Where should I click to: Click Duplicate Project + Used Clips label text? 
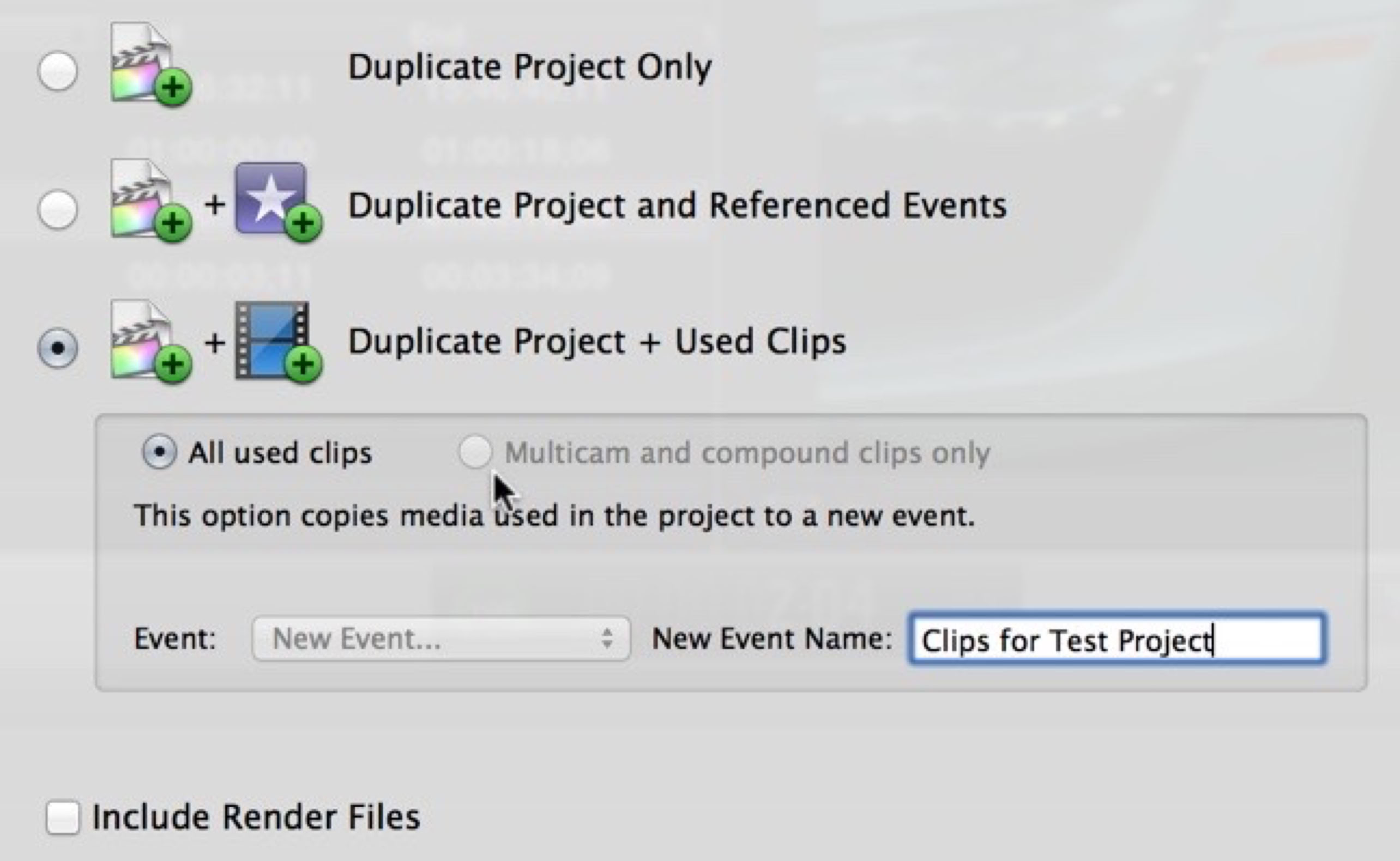[x=597, y=342]
